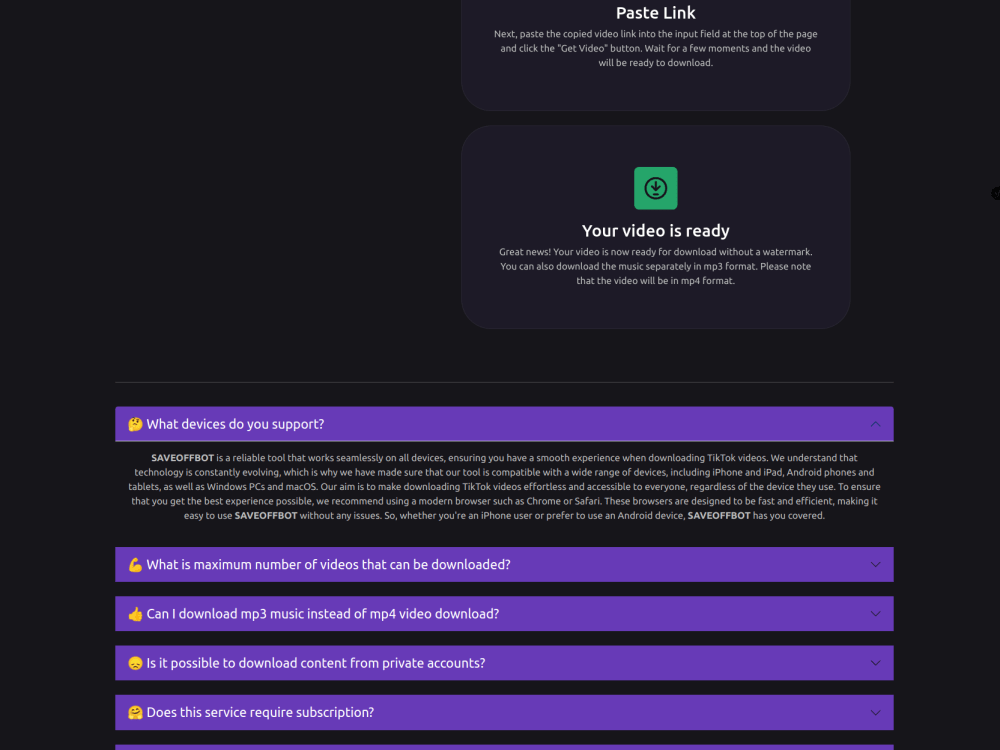1000x750 pixels.
Task: Expand the mp3 download FAQ via its chevron
Action: coord(878,613)
